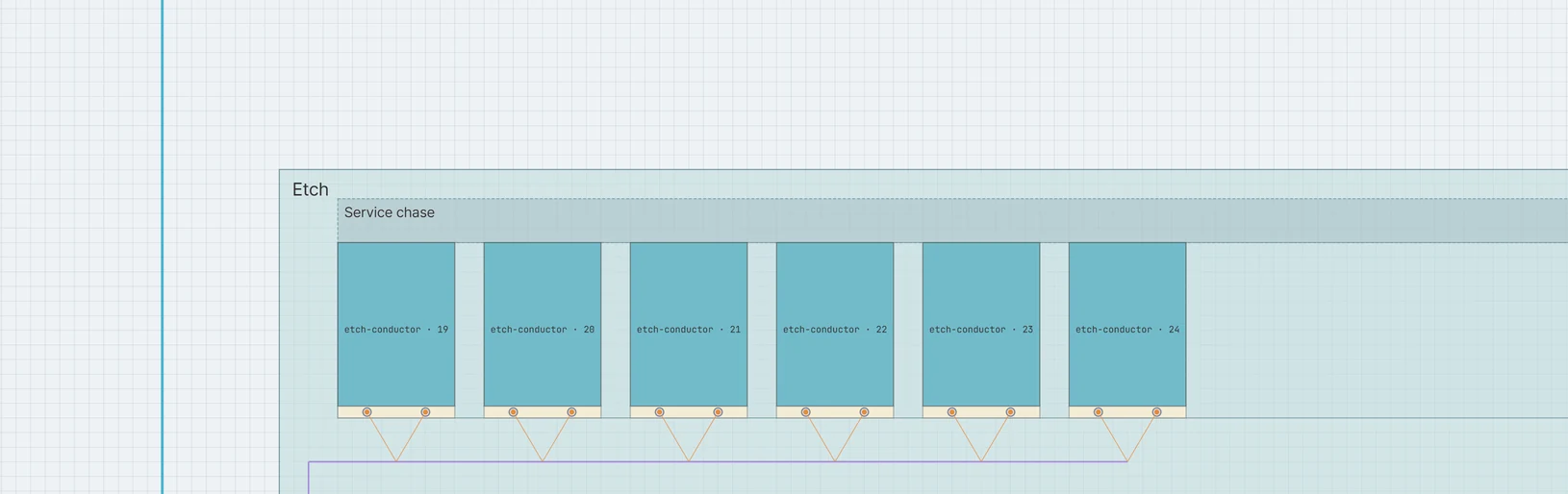
Task: Click right port circle under etch-conductor 23
Action: [1010, 412]
